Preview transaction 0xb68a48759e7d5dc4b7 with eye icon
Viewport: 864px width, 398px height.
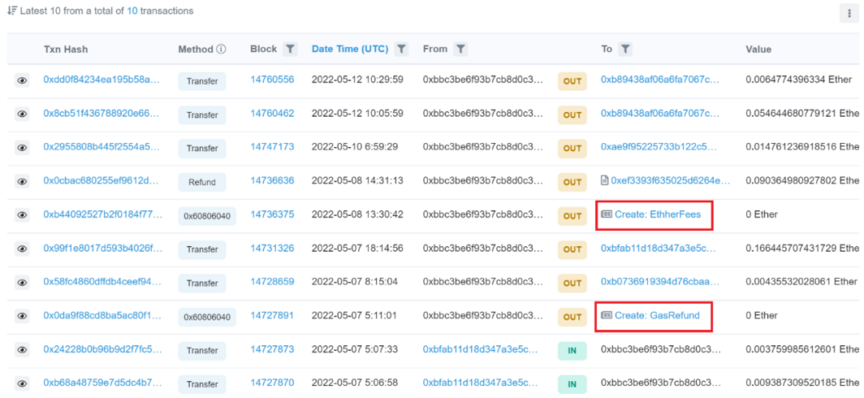(x=22, y=384)
